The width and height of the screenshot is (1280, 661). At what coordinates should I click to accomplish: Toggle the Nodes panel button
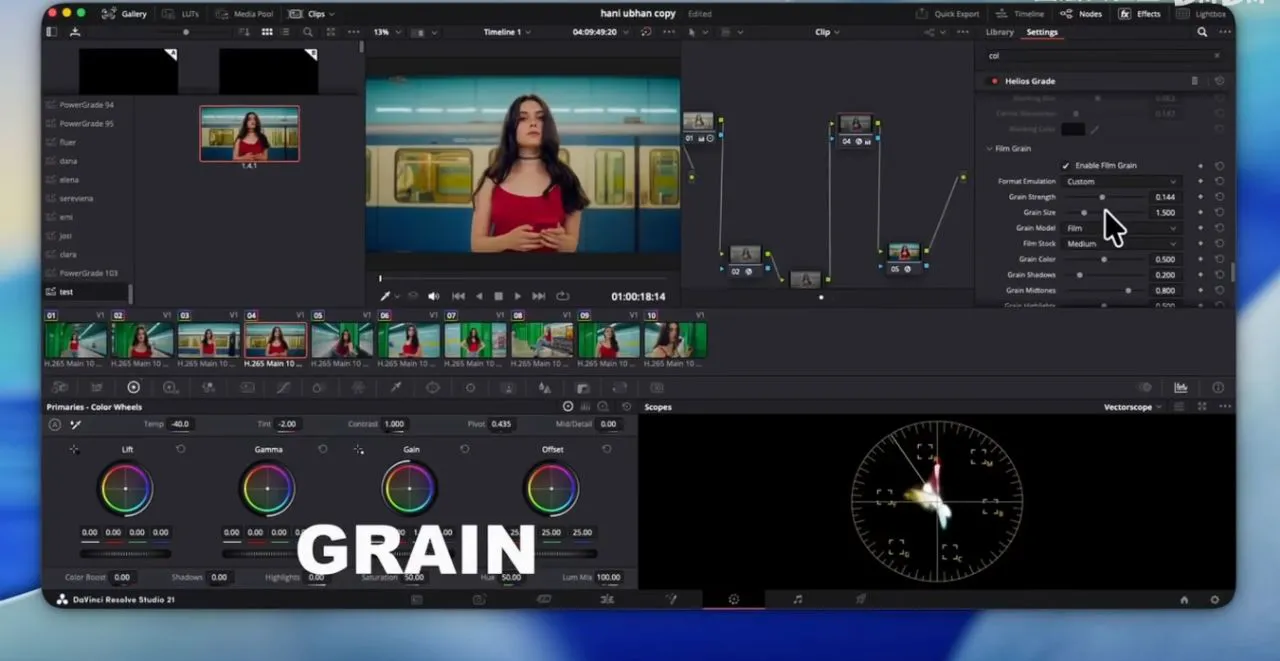pos(1081,14)
